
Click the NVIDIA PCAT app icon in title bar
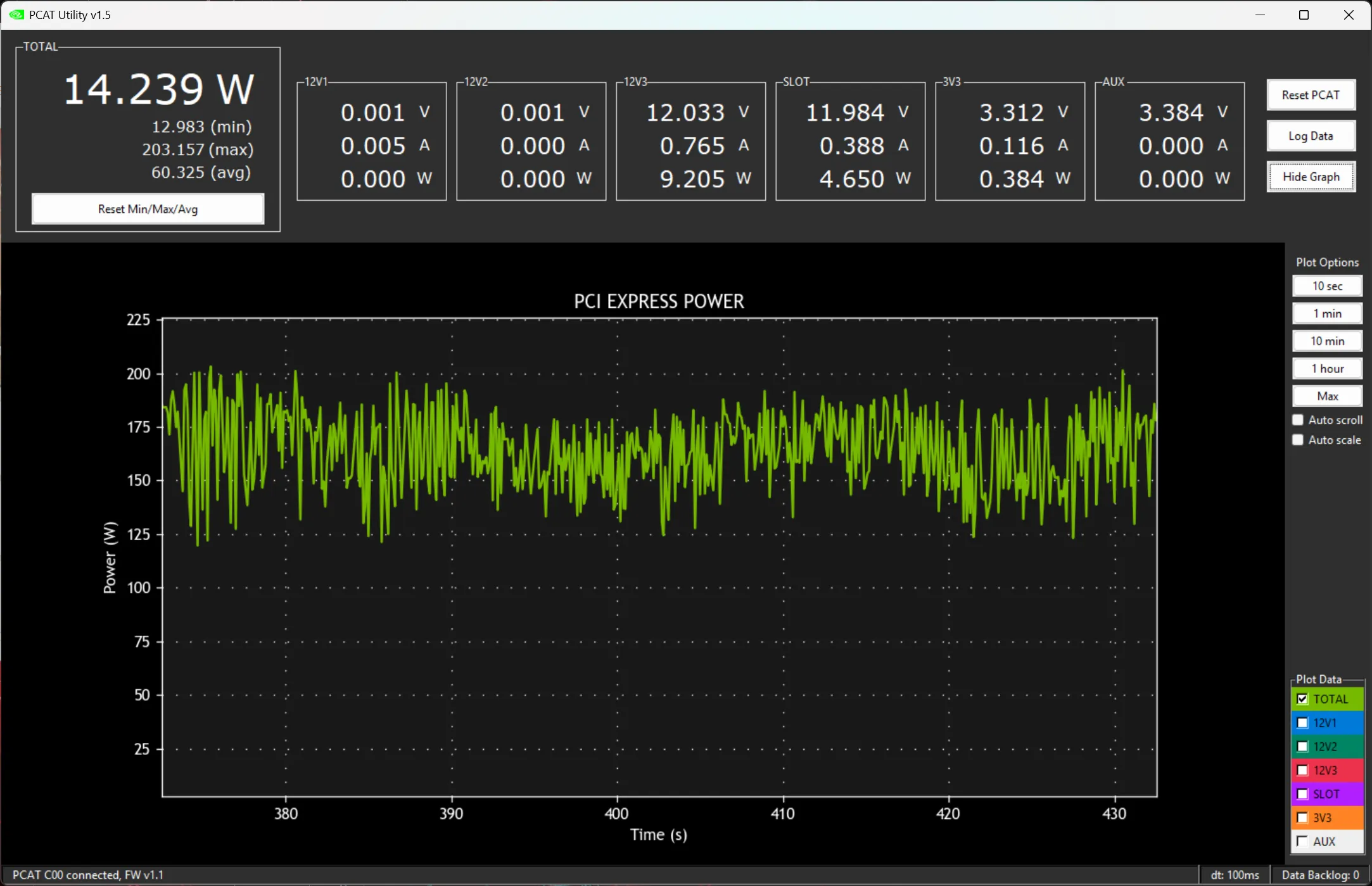point(16,15)
